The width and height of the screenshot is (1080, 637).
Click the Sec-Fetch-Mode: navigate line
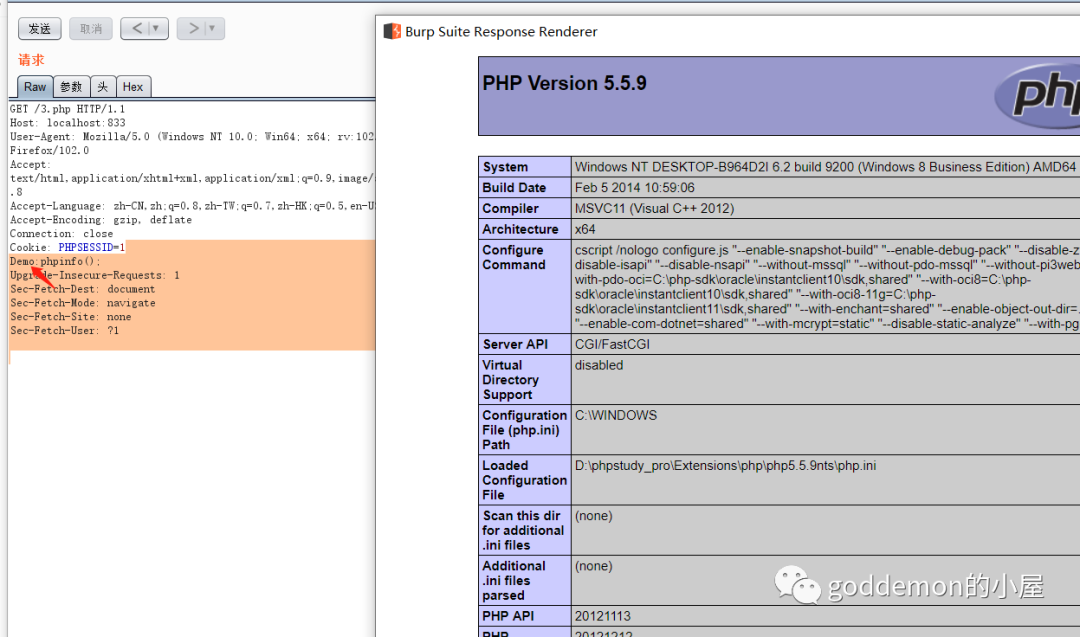(x=82, y=302)
